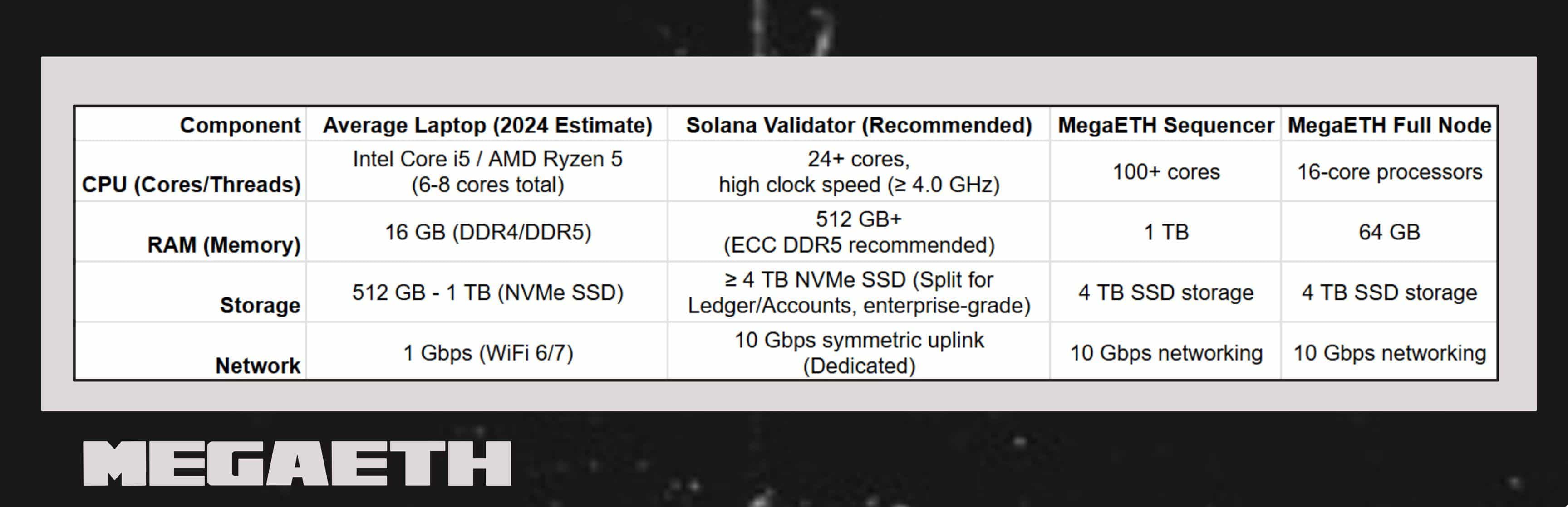The width and height of the screenshot is (1568, 507).
Task: Click the 1 Gbps (WiFi 6/7) cell
Action: [487, 353]
